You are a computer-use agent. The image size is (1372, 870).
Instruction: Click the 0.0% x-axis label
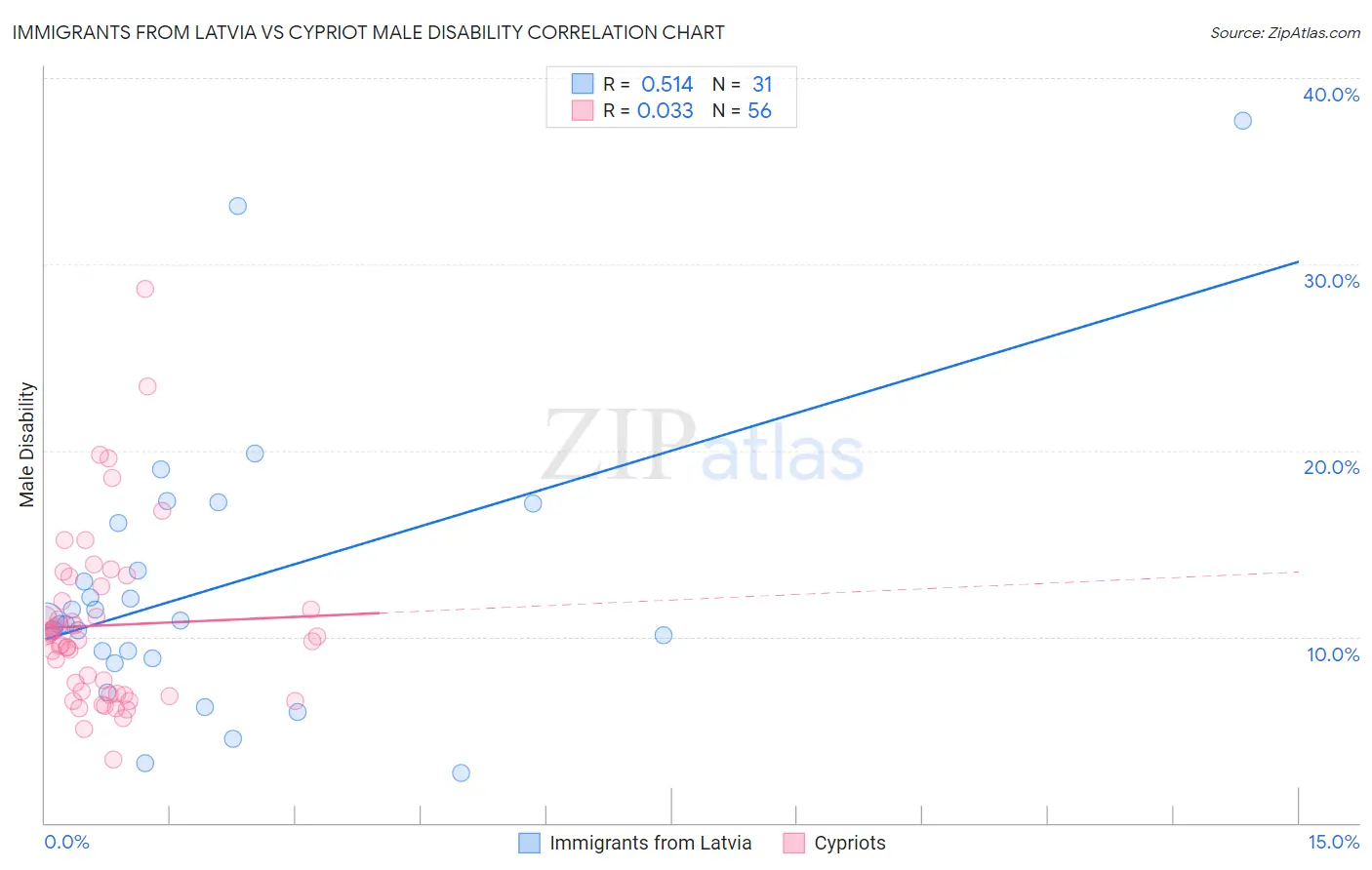pos(66,842)
